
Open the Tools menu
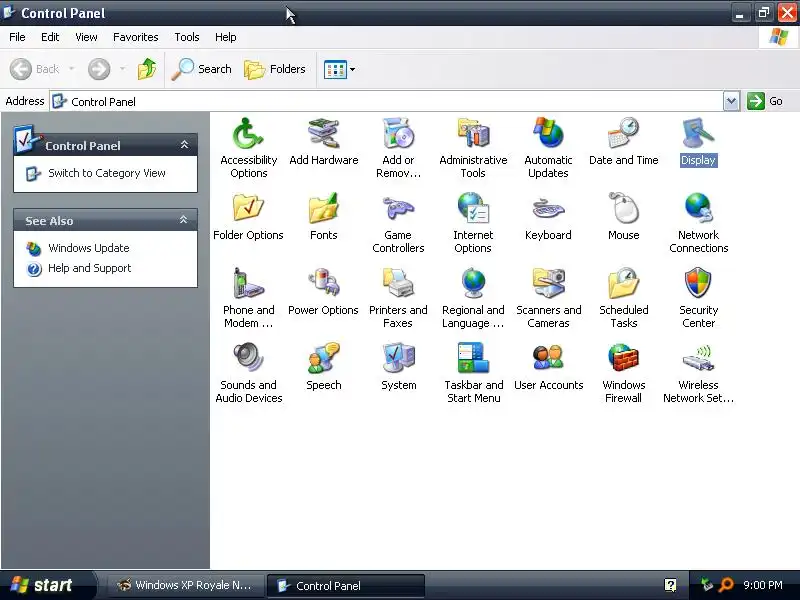187,37
